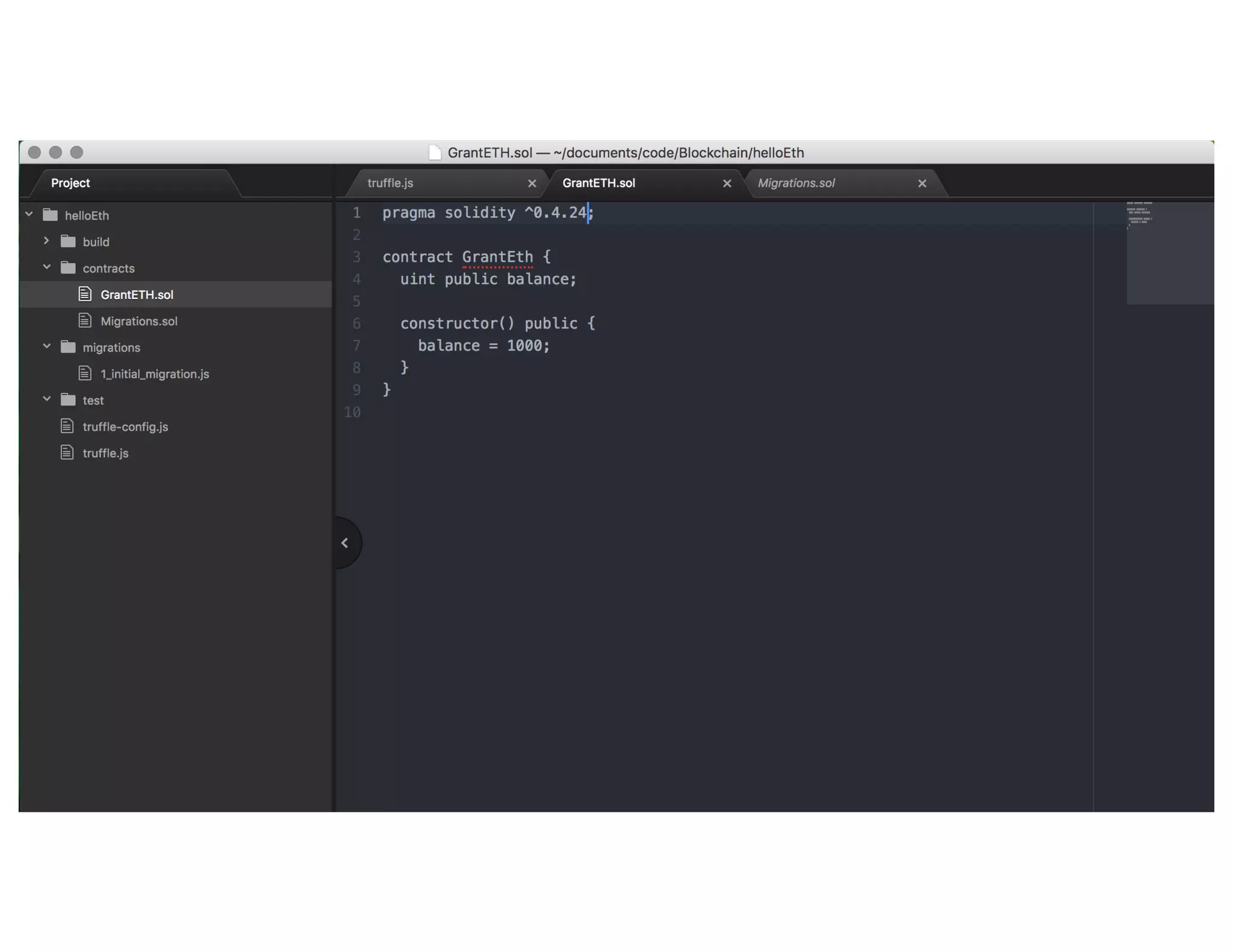Collapse the contracts folder chevron

(x=46, y=267)
